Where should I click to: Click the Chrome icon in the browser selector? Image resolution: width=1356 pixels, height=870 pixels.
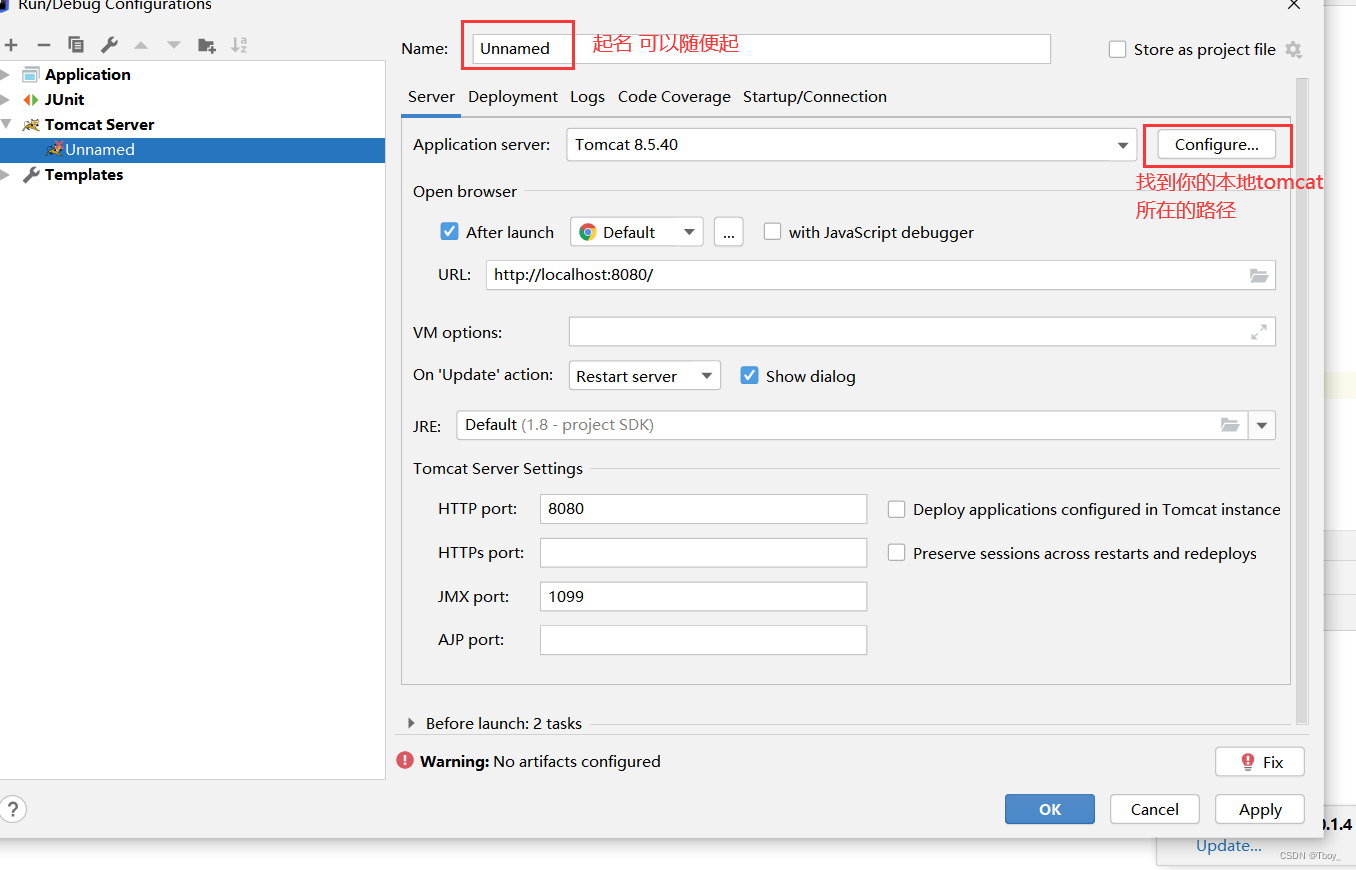pyautogui.click(x=588, y=232)
